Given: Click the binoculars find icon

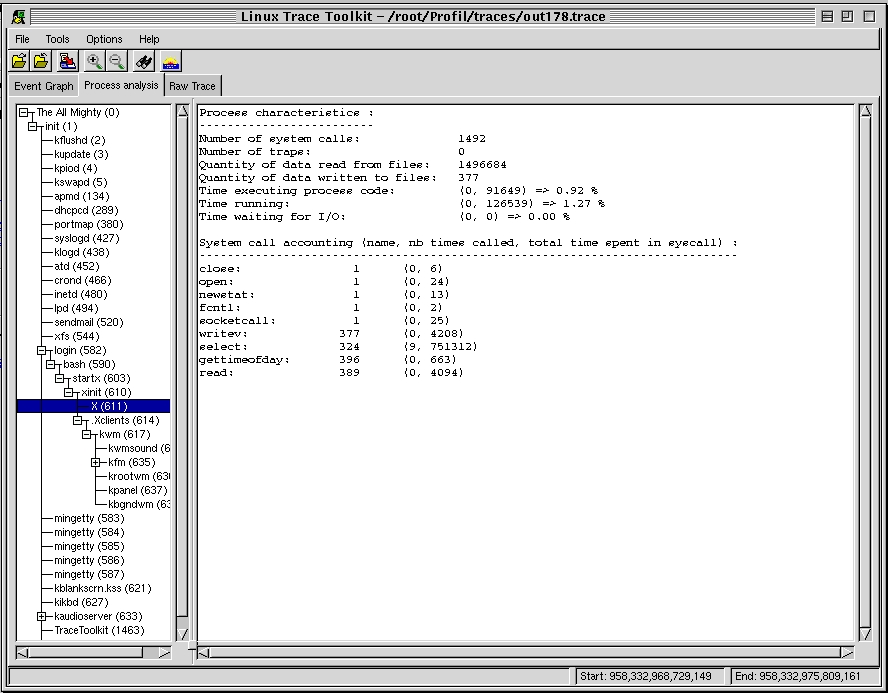Looking at the screenshot, I should [144, 61].
